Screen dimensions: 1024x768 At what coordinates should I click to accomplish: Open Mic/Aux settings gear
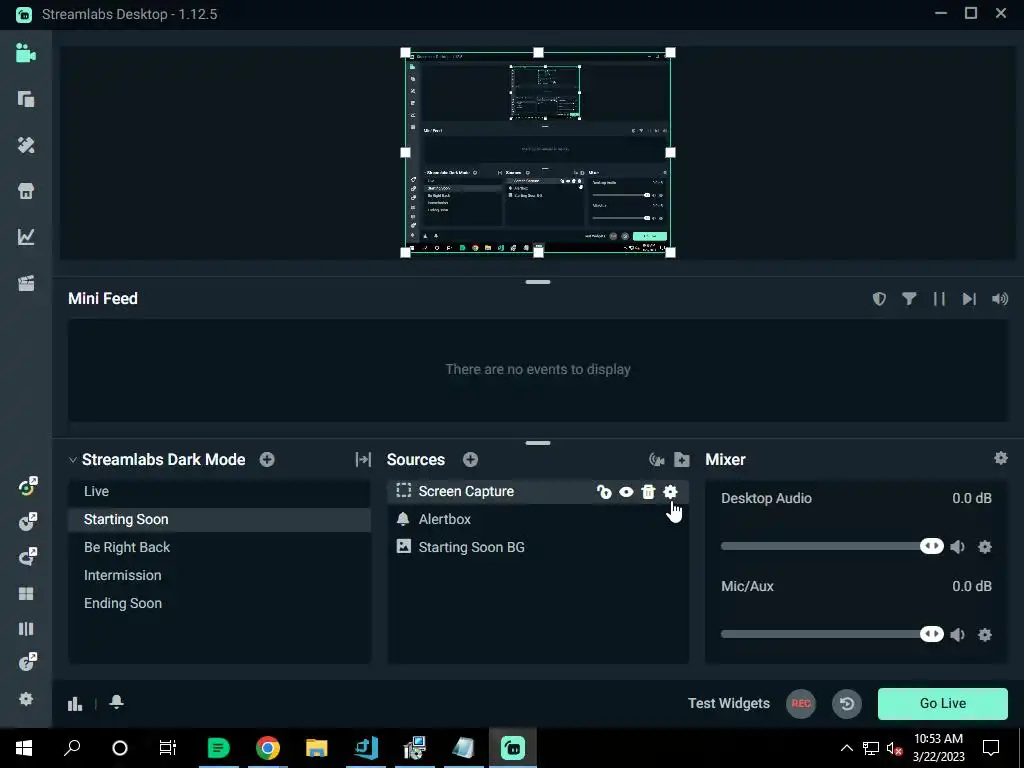(985, 635)
